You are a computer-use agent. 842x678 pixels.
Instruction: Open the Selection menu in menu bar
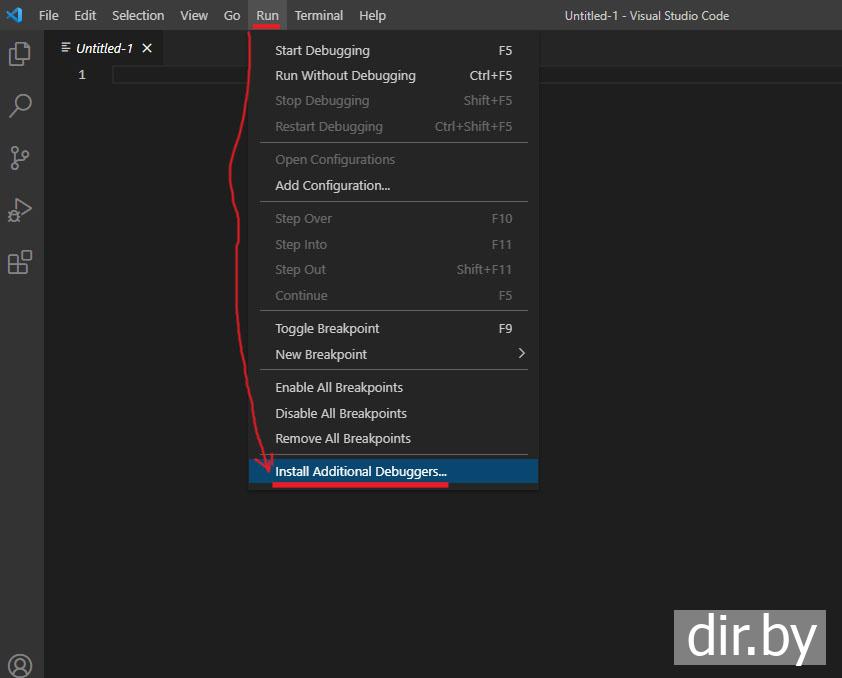click(x=138, y=15)
